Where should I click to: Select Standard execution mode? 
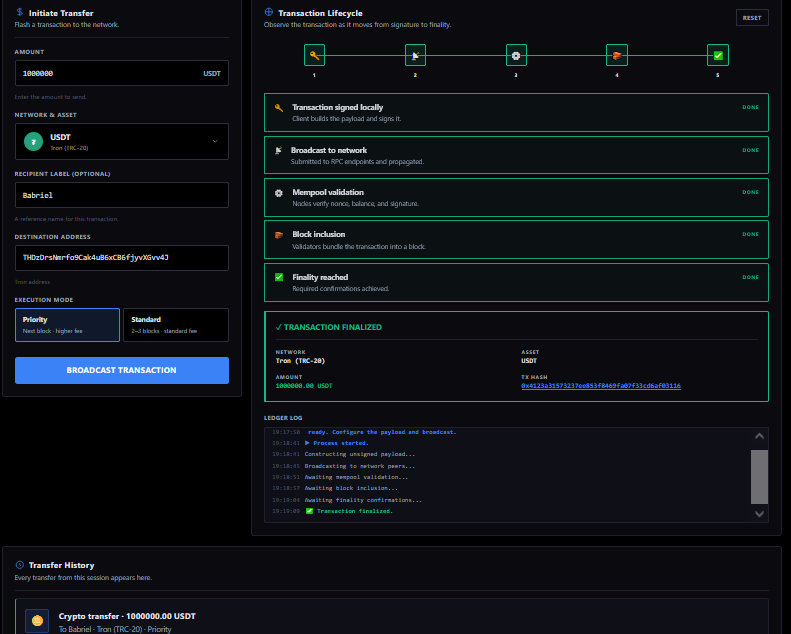pyautogui.click(x=176, y=325)
